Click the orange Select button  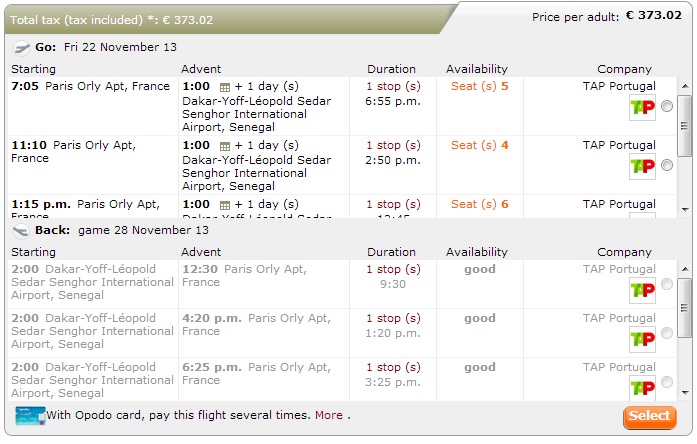coord(649,417)
